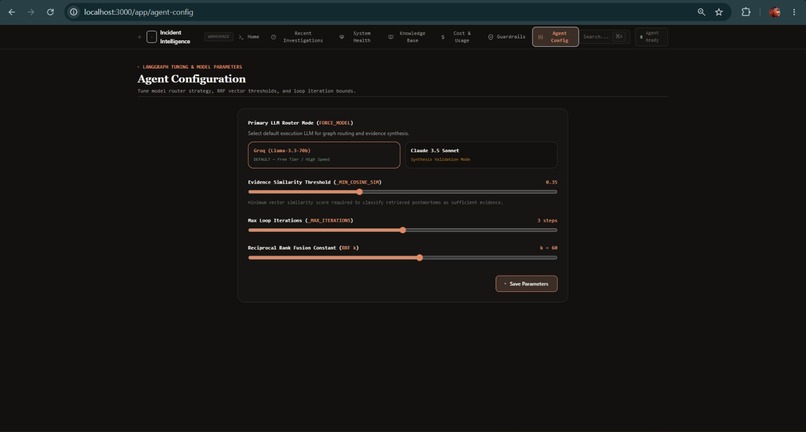Reload the page with the refresh icon
This screenshot has height=432, width=806.
point(50,12)
